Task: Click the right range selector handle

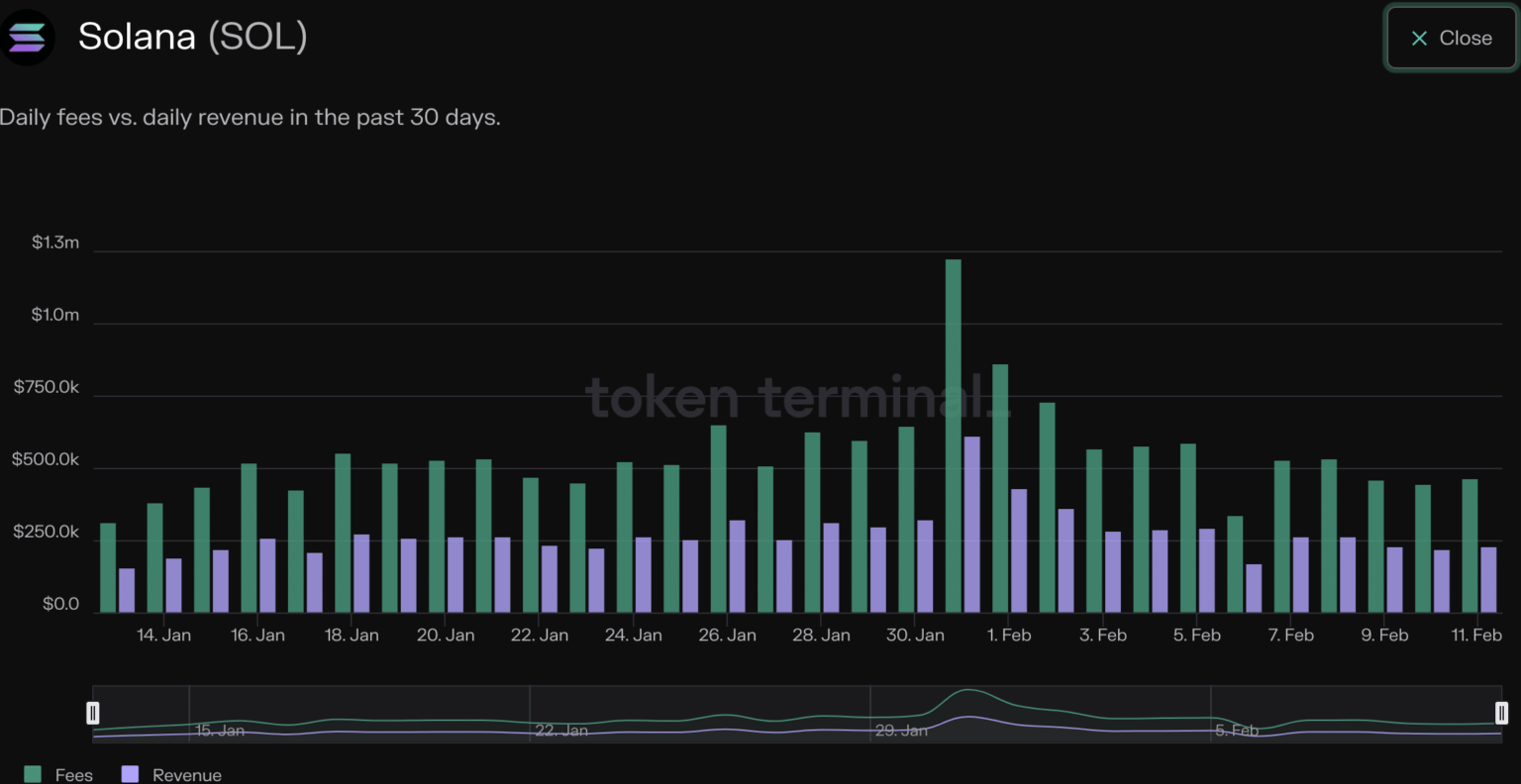Action: click(1501, 713)
